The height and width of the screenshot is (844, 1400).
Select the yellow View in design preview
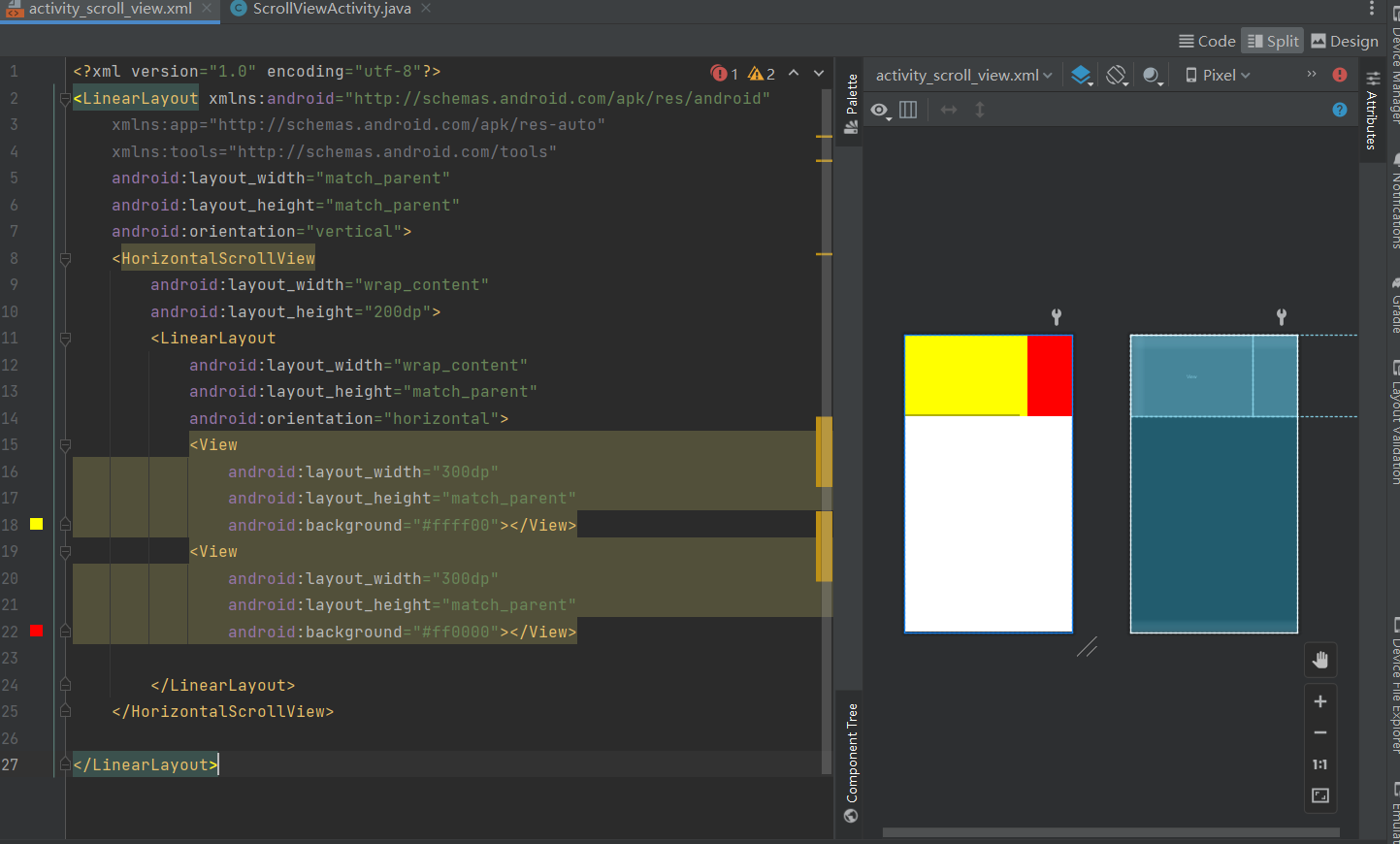pos(965,375)
